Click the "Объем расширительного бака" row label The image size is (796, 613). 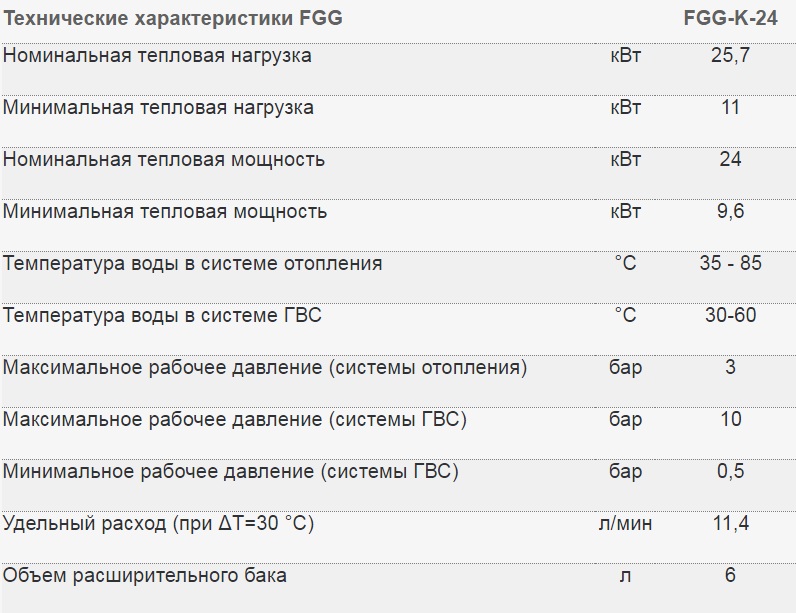(x=145, y=576)
